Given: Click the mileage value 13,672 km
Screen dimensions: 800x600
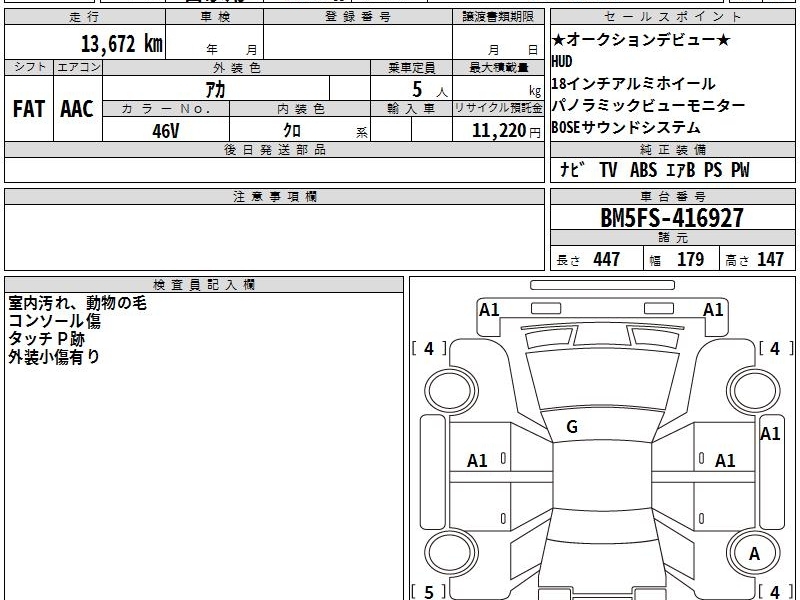Looking at the screenshot, I should (121, 43).
